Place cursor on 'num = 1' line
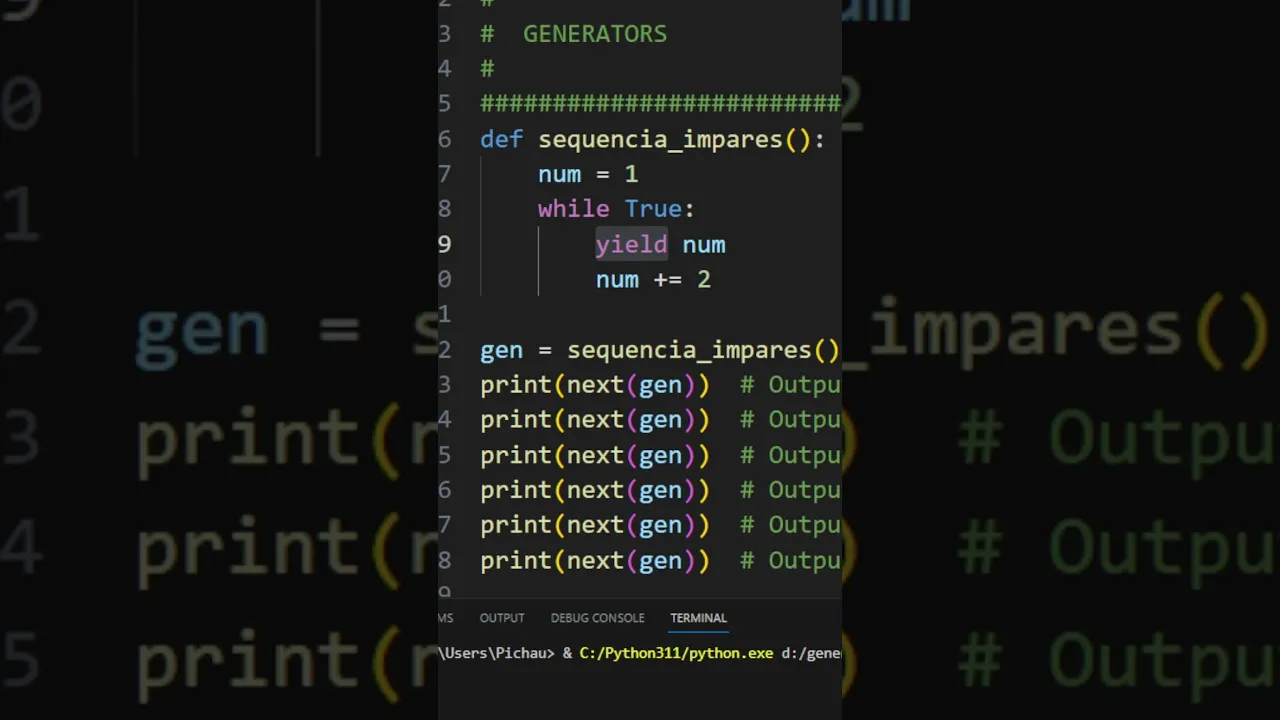The width and height of the screenshot is (1280, 720). pos(588,174)
